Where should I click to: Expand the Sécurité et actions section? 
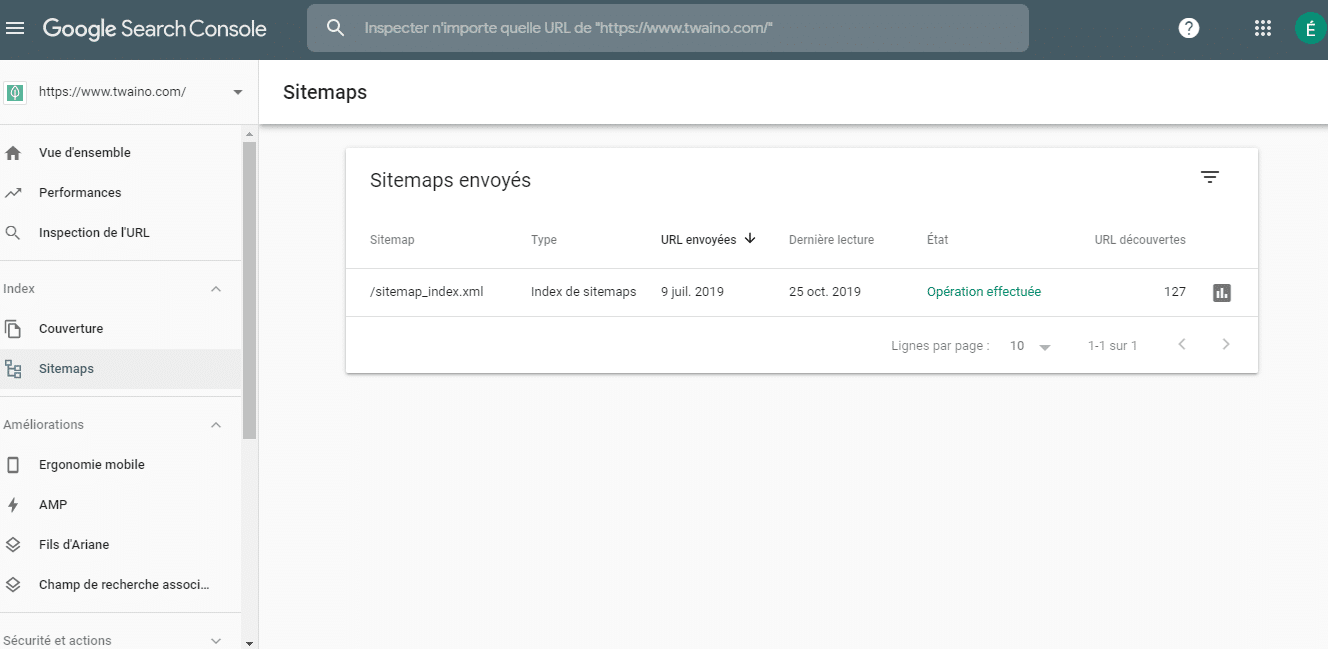(216, 641)
